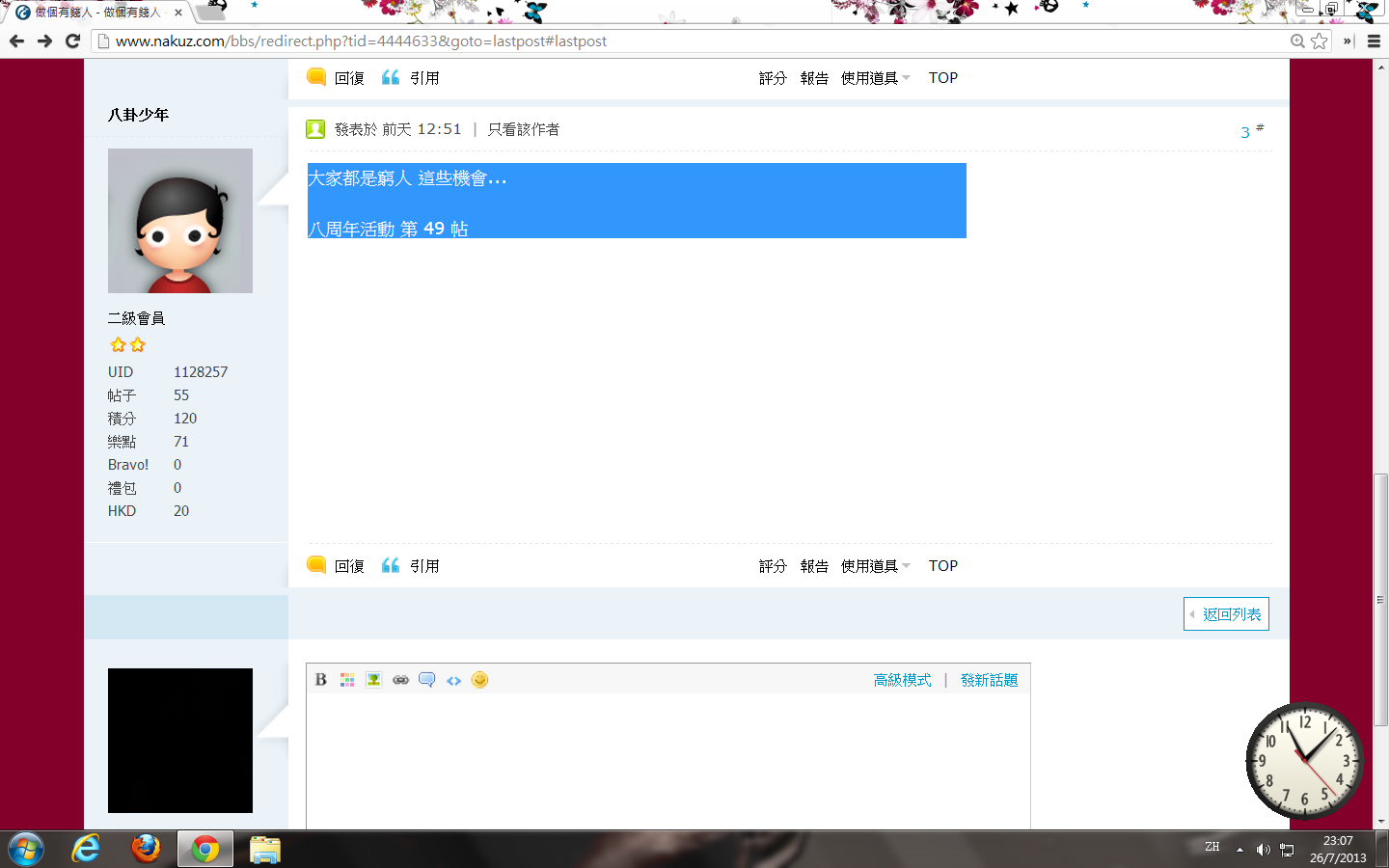This screenshot has width=1389, height=868.
Task: Open the Chrome menu button
Action: (x=1374, y=41)
